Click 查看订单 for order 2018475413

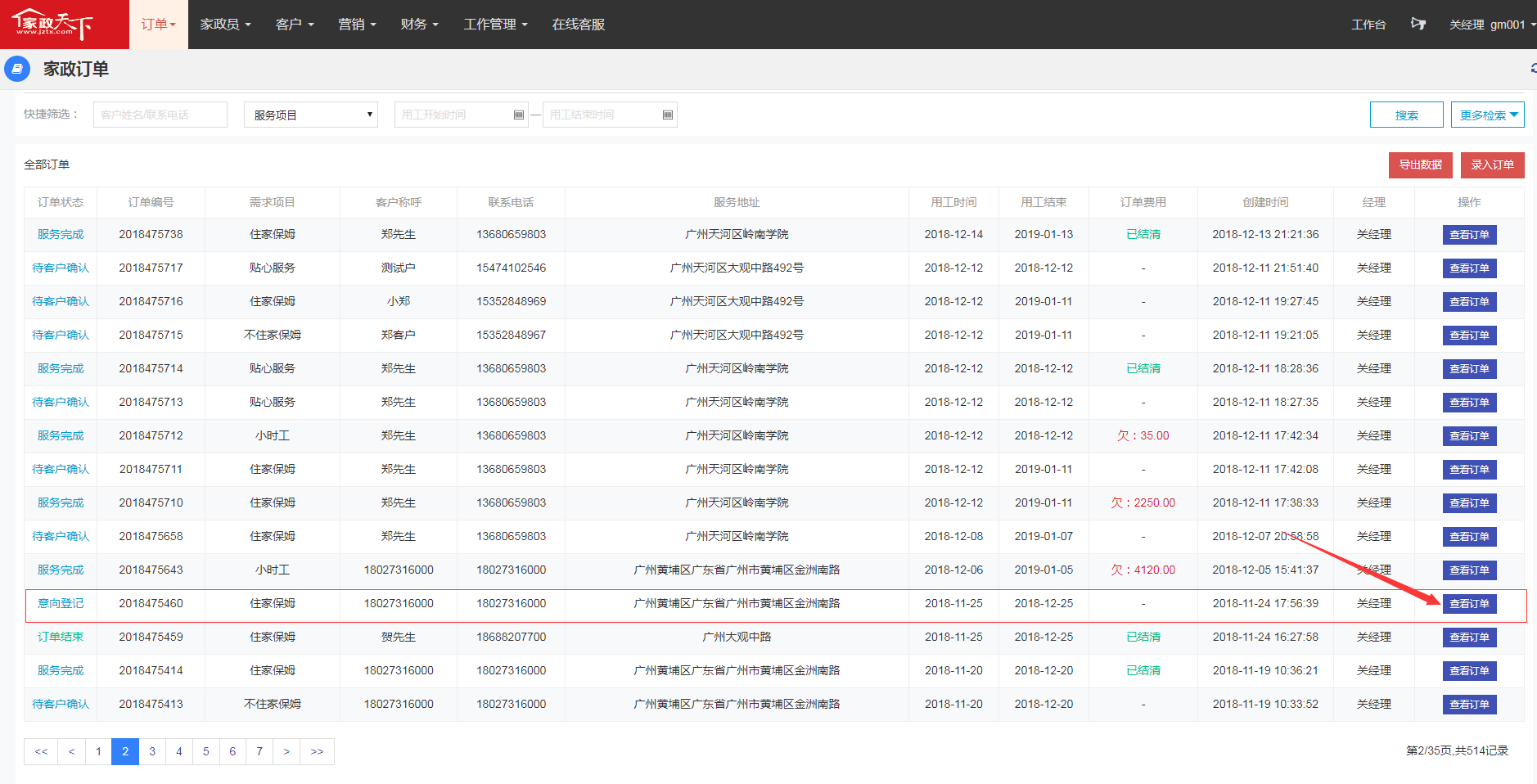tap(1470, 705)
